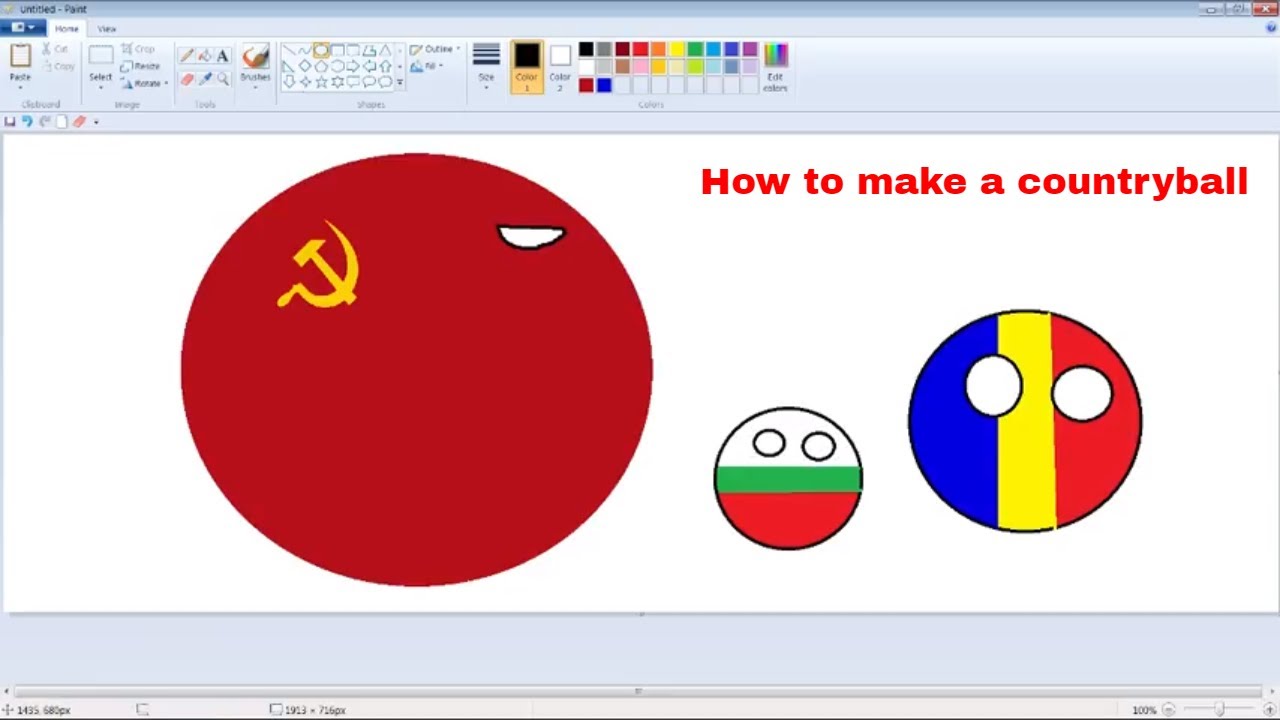Select the Fill with color bucket tool

[205, 56]
